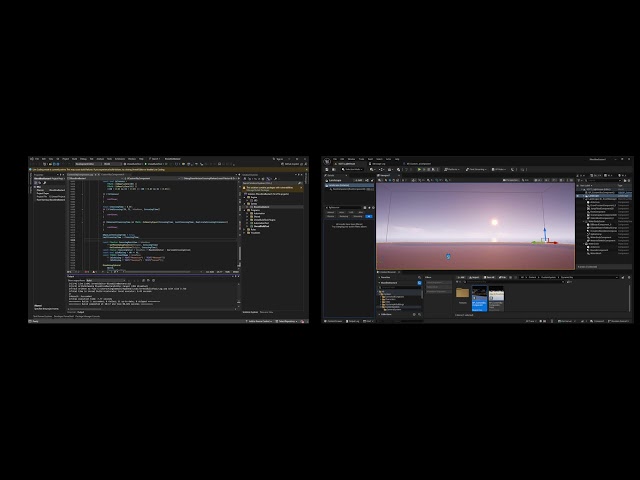Open Win64 platform dropdown in Visual Studio
This screenshot has height=480, width=640.
point(113,164)
